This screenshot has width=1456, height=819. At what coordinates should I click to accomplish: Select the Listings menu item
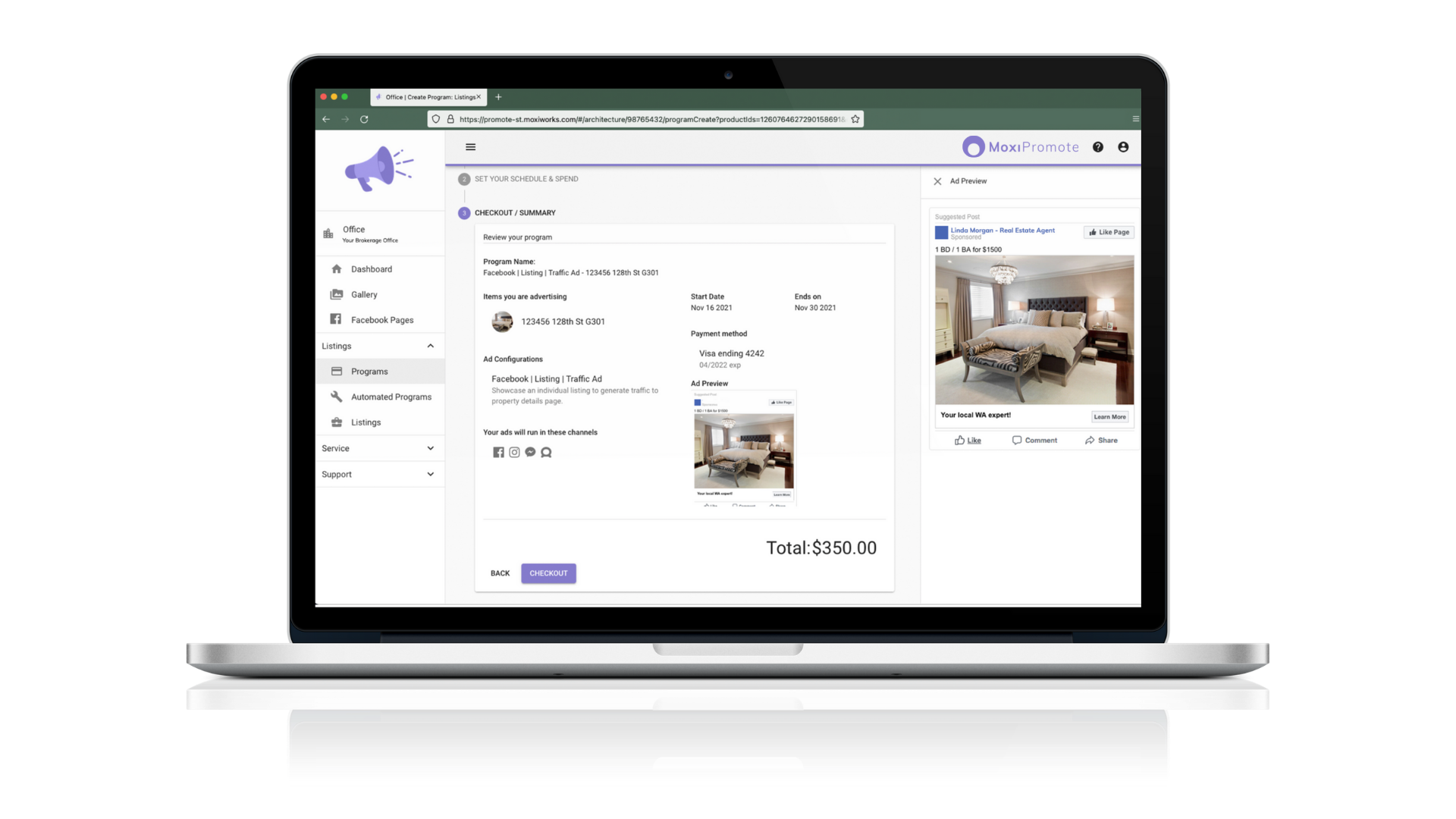point(365,421)
